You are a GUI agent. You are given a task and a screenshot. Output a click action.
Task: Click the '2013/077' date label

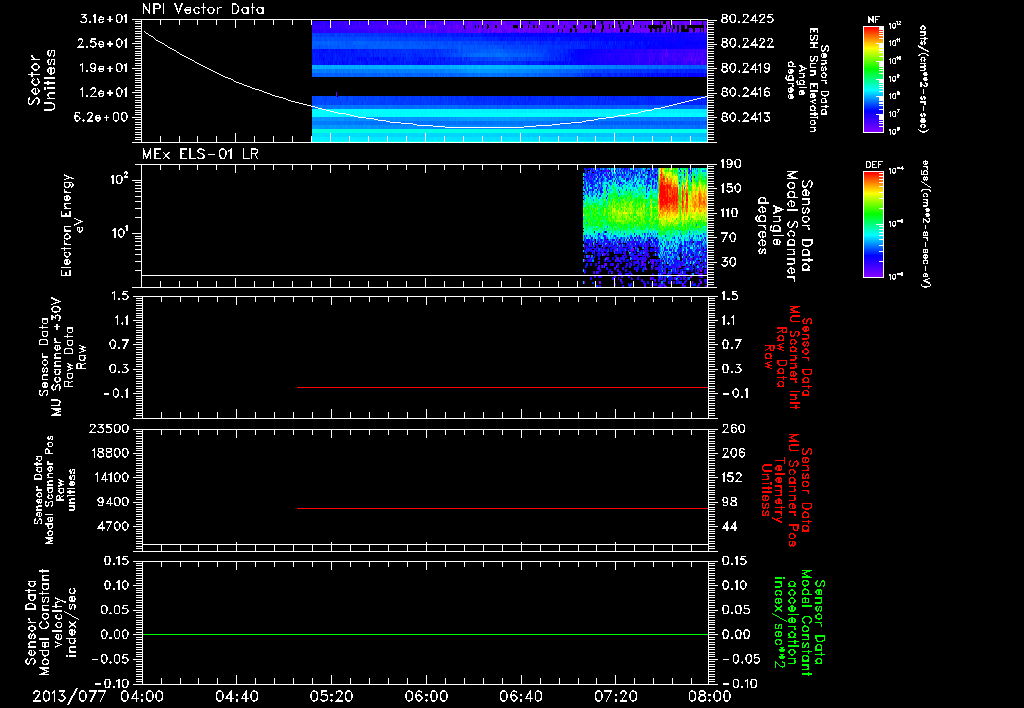[x=69, y=696]
